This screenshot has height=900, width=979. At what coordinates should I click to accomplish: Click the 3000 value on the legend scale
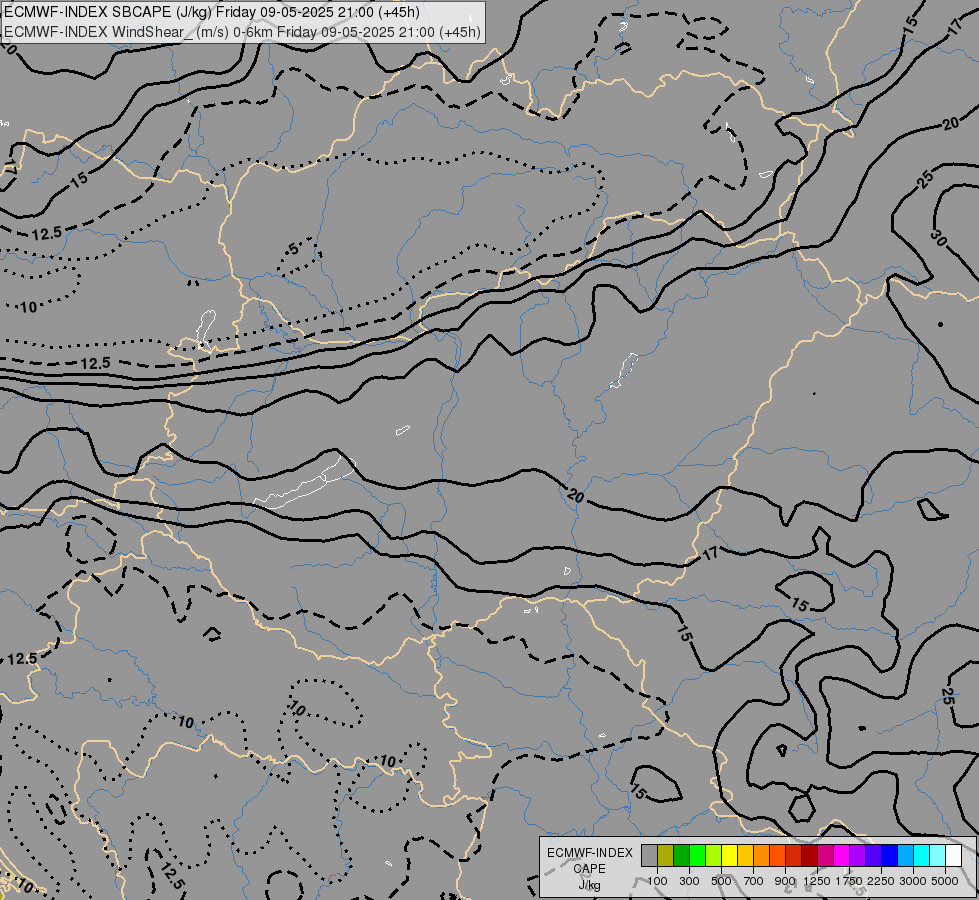click(x=913, y=881)
